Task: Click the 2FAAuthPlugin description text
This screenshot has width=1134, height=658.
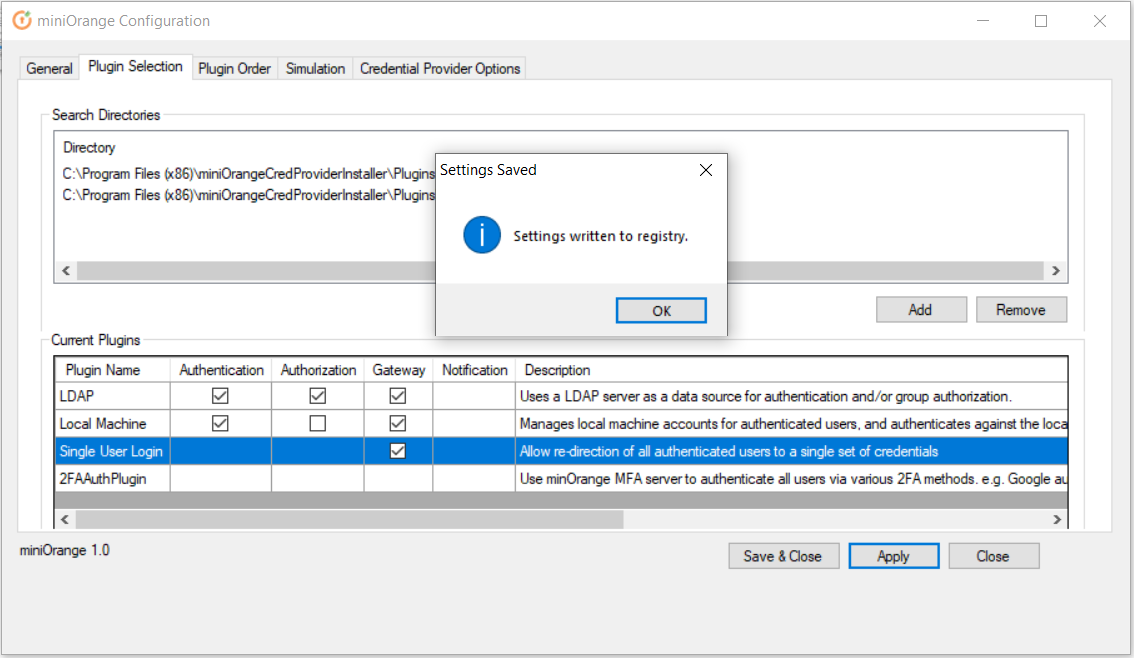Action: 793,479
